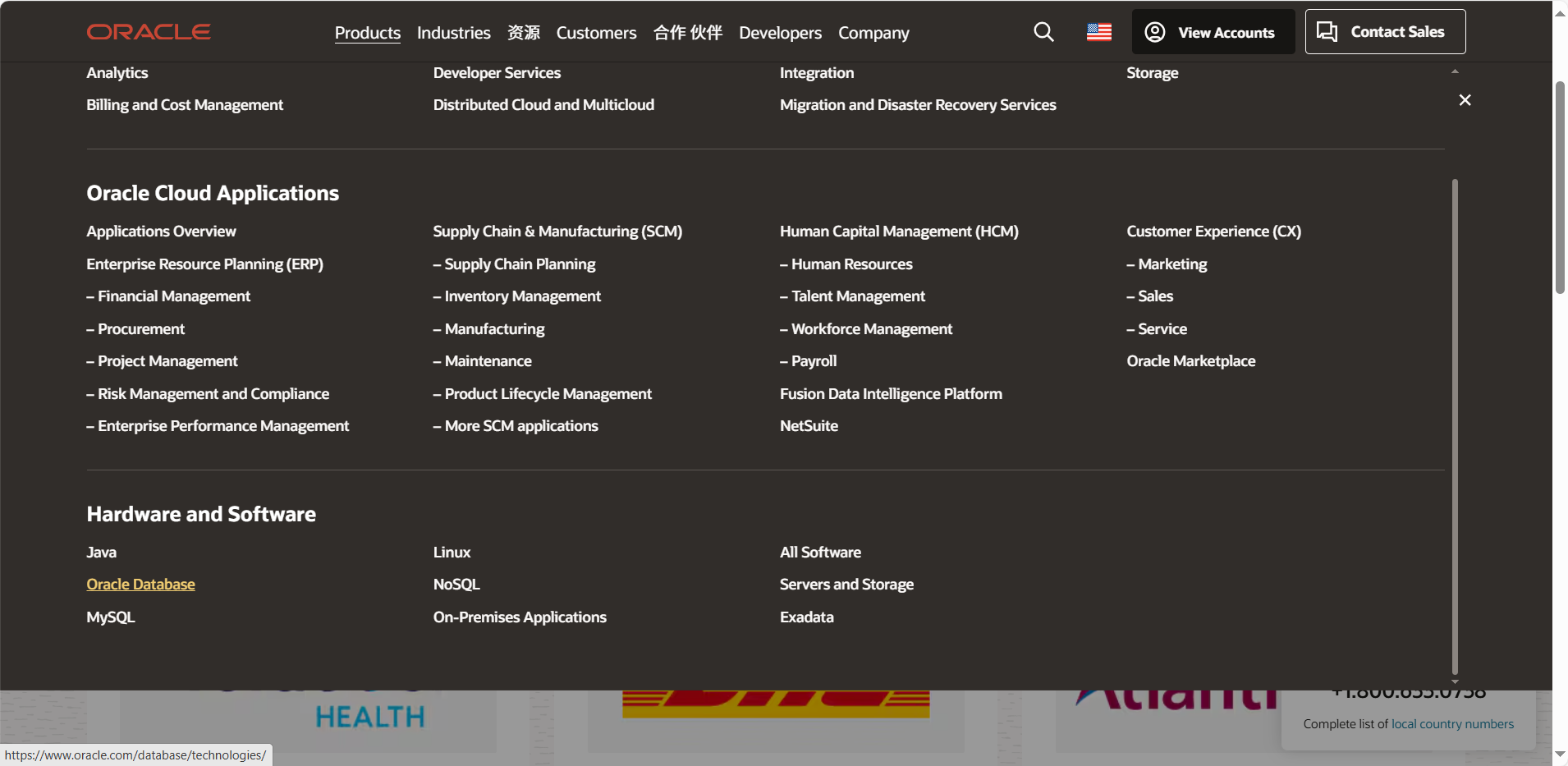The image size is (1568, 766).
Task: Open Human Capital Management (HCM)
Action: 899,232
